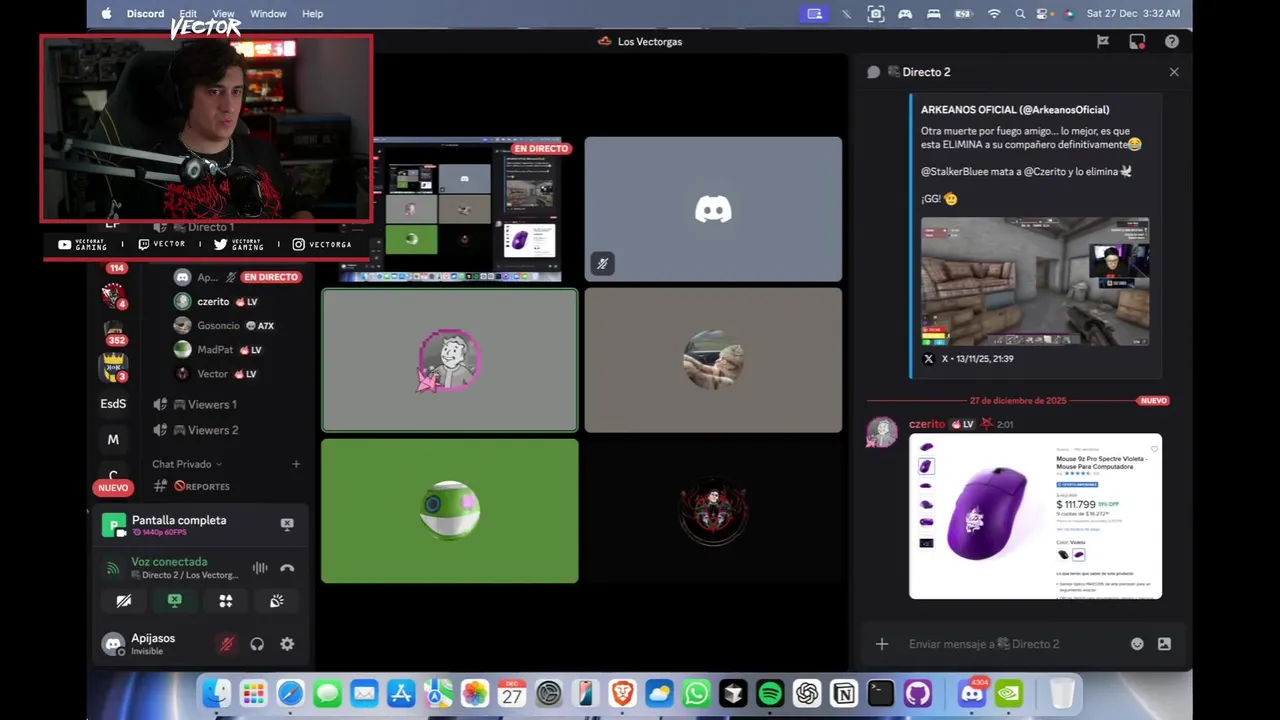Screen dimensions: 1280x720
Task: Open the Help menu in menu bar
Action: point(313,14)
